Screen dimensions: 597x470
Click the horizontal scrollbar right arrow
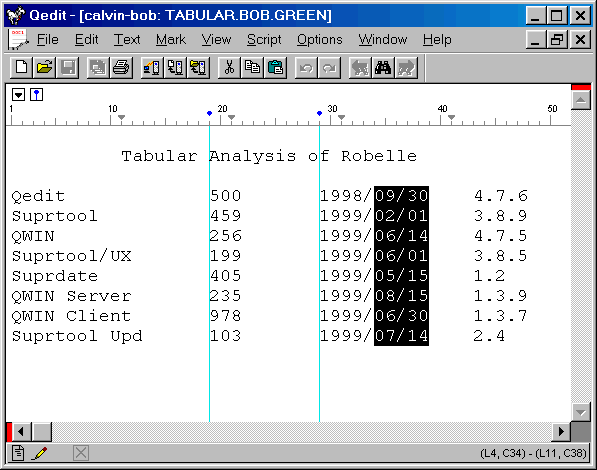[x=561, y=432]
